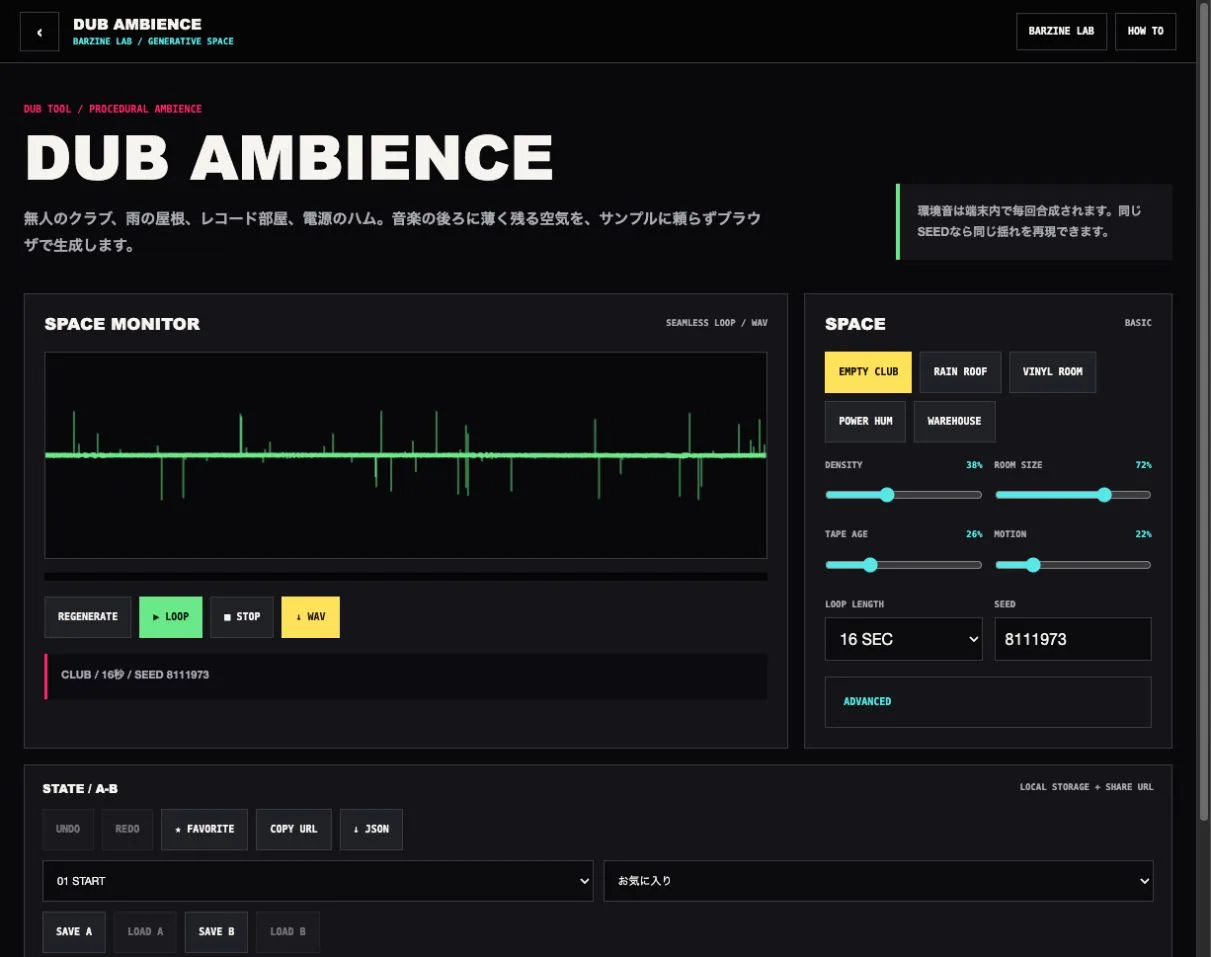Image resolution: width=1211 pixels, height=957 pixels.
Task: Select the POWER HUM space preset
Action: (x=865, y=421)
